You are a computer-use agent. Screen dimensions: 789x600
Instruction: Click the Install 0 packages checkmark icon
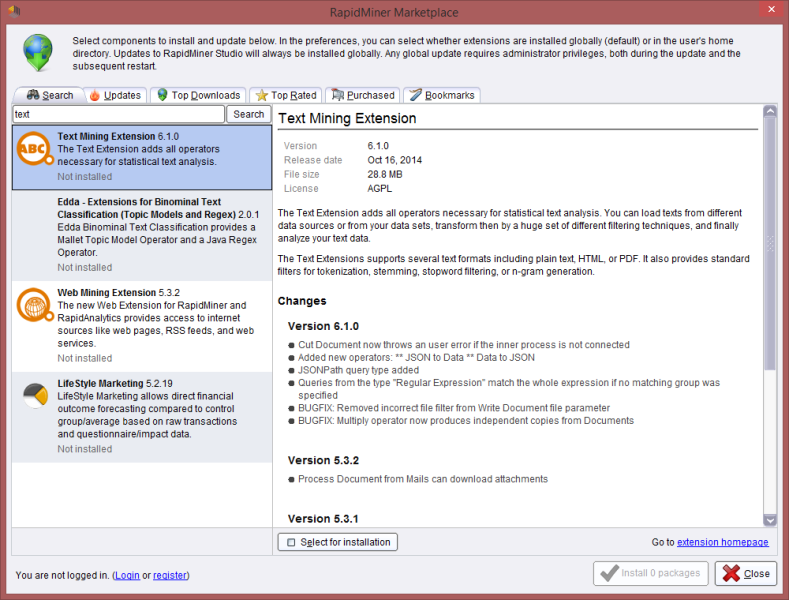609,573
